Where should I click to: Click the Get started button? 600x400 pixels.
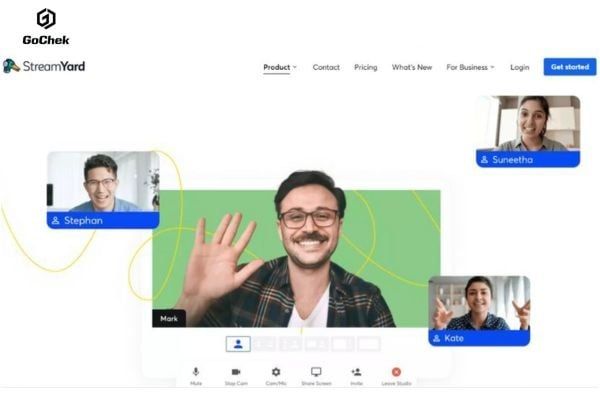coord(570,67)
